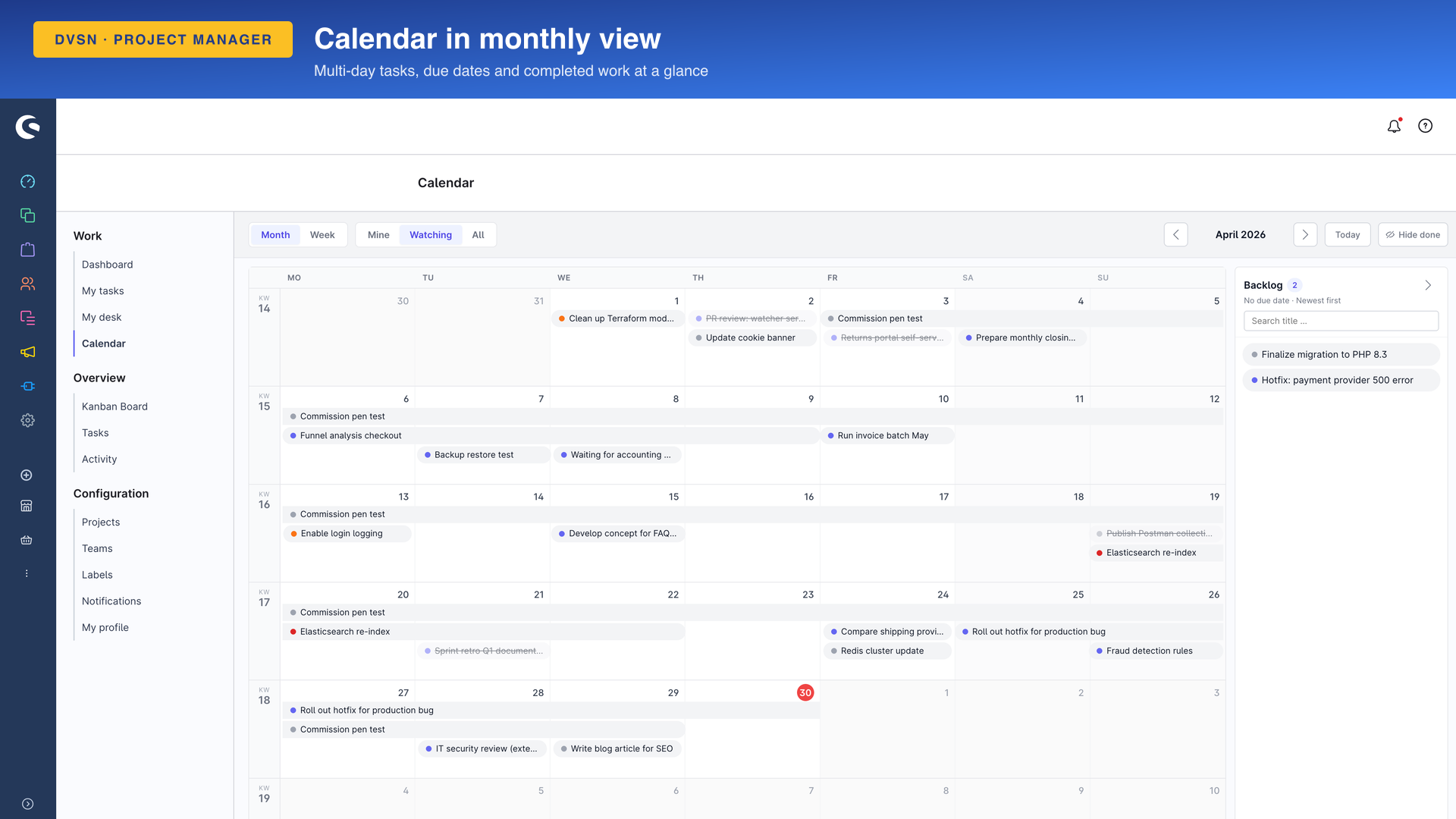Open backlog task Finalize migration to PHP 8.3
Image resolution: width=1456 pixels, height=819 pixels.
click(x=1341, y=354)
